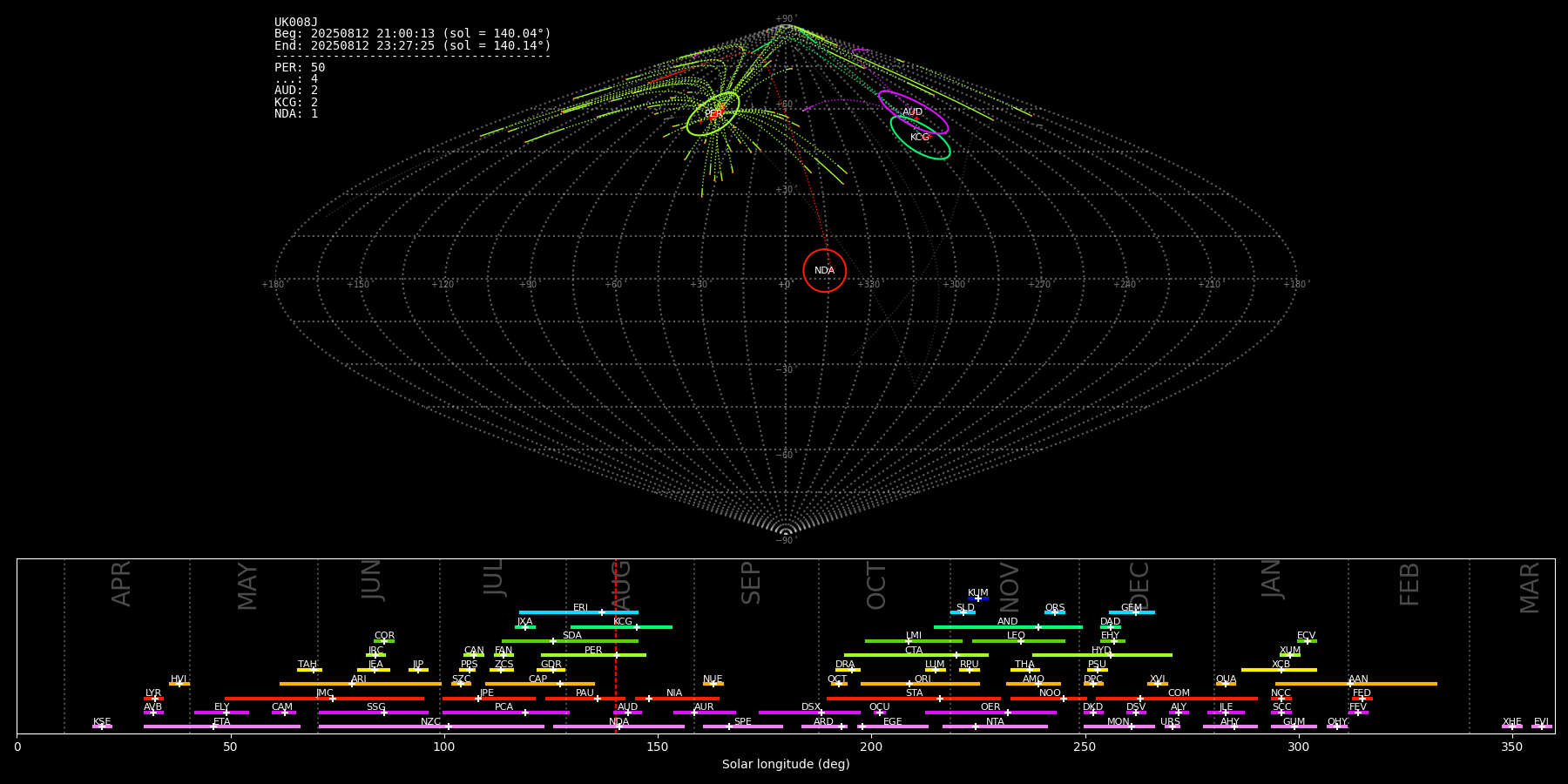Click the AUD magenta radiant ellipse

pyautogui.click(x=913, y=112)
